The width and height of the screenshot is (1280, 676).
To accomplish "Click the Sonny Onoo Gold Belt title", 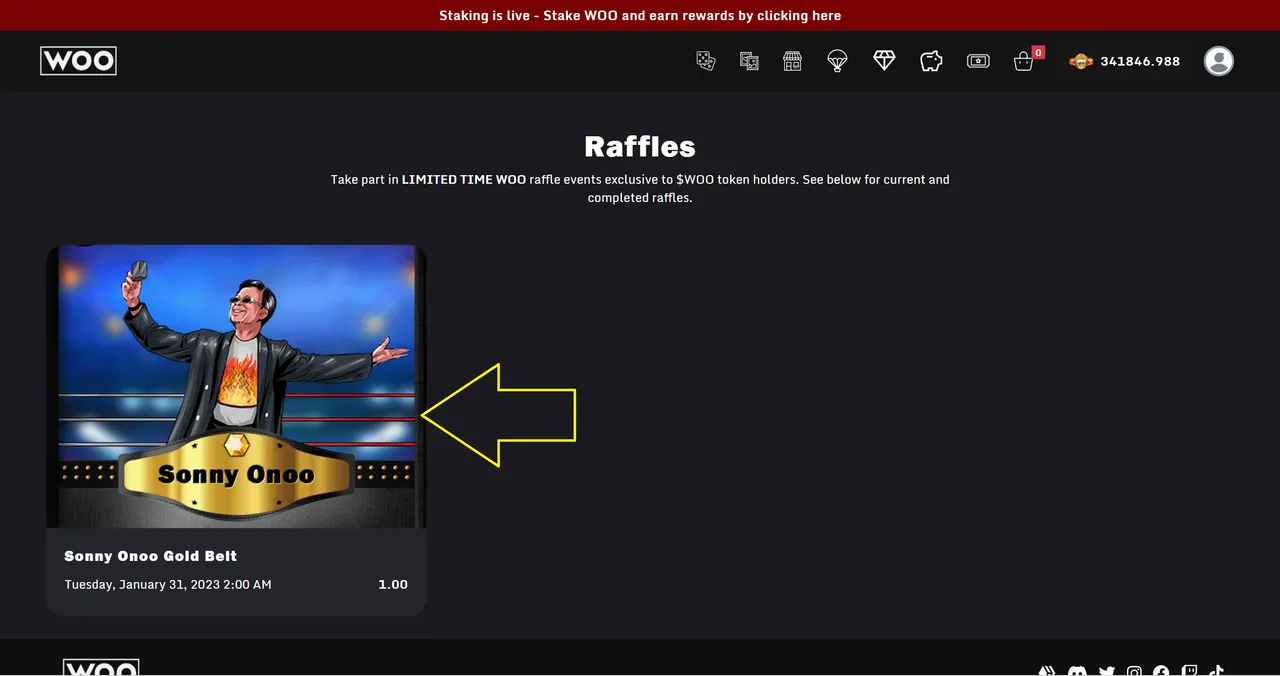I will coord(151,556).
